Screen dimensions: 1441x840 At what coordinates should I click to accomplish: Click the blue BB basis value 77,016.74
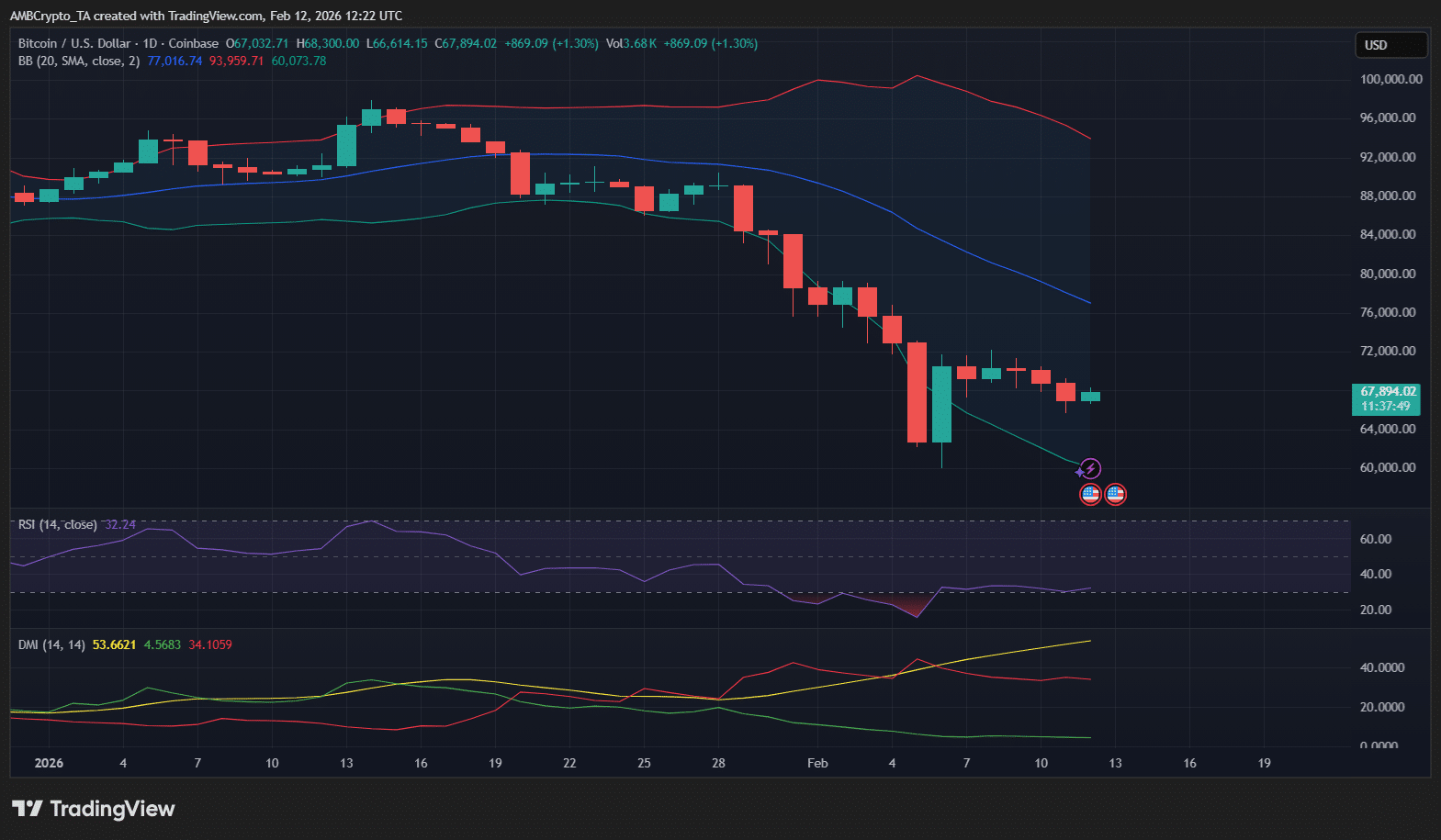click(x=174, y=61)
